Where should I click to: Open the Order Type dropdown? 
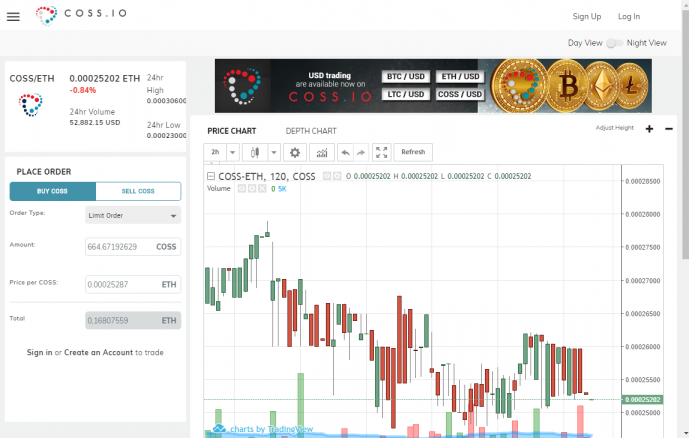point(133,215)
